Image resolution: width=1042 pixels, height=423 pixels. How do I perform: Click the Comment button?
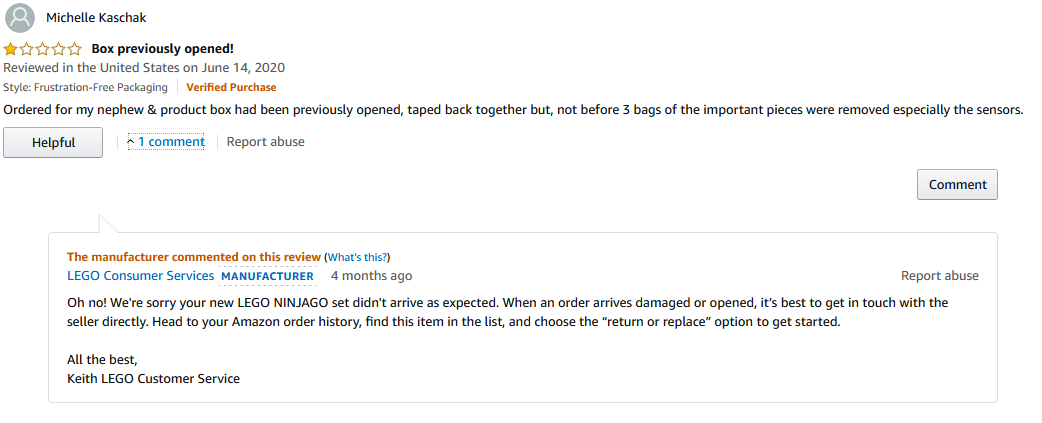coord(957,185)
